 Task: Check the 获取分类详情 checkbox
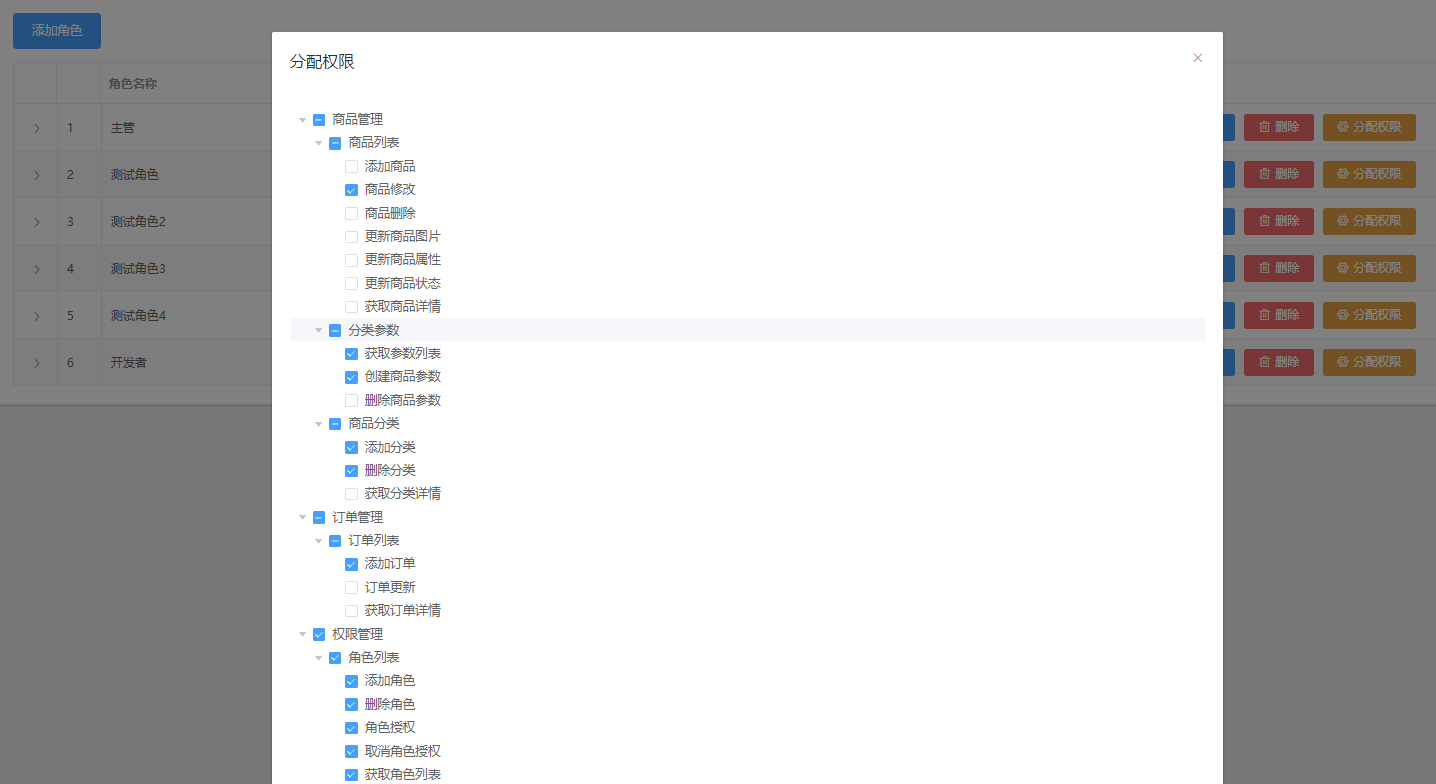(351, 494)
